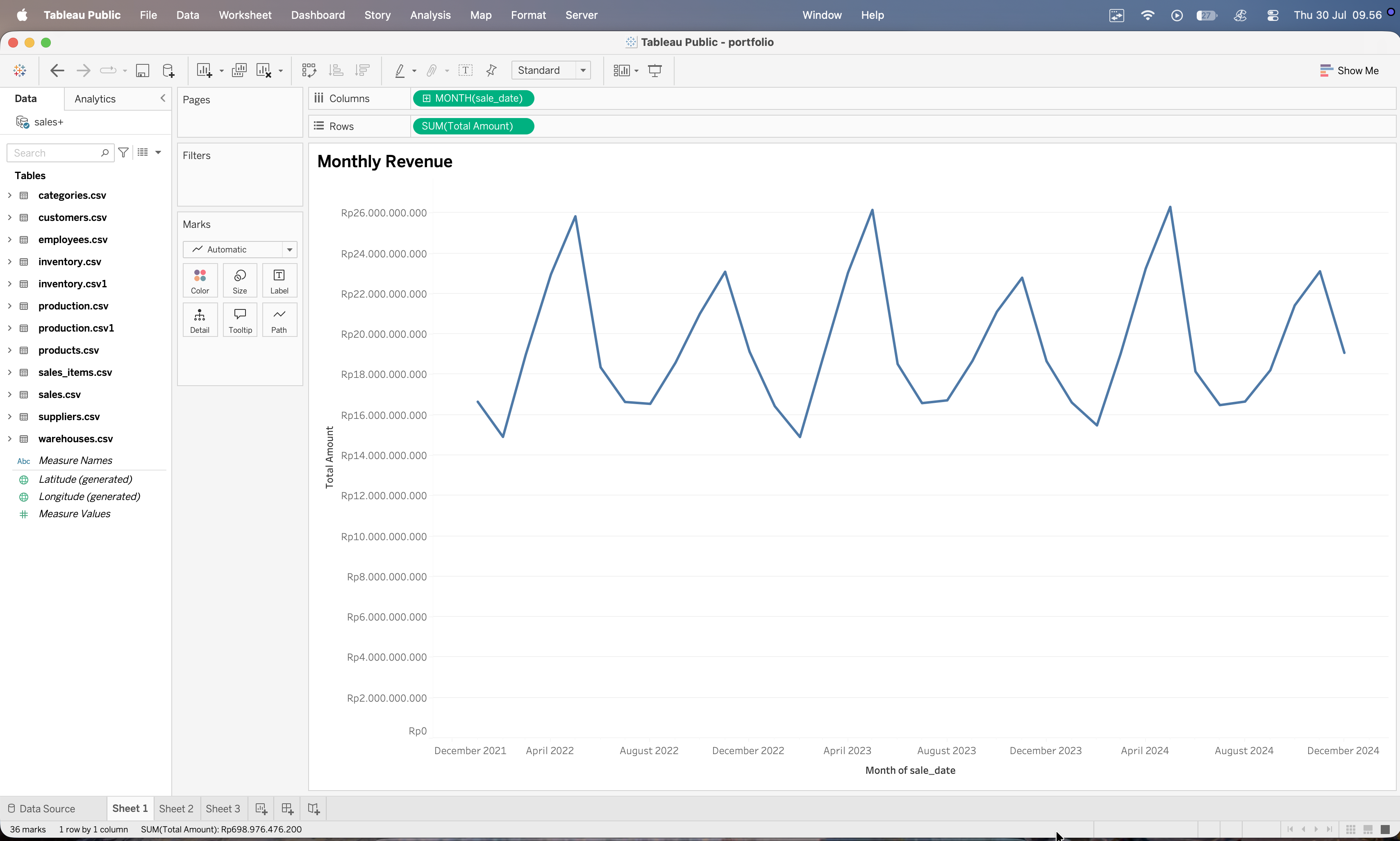
Task: Click the Fix Axes pin icon
Action: tap(491, 70)
